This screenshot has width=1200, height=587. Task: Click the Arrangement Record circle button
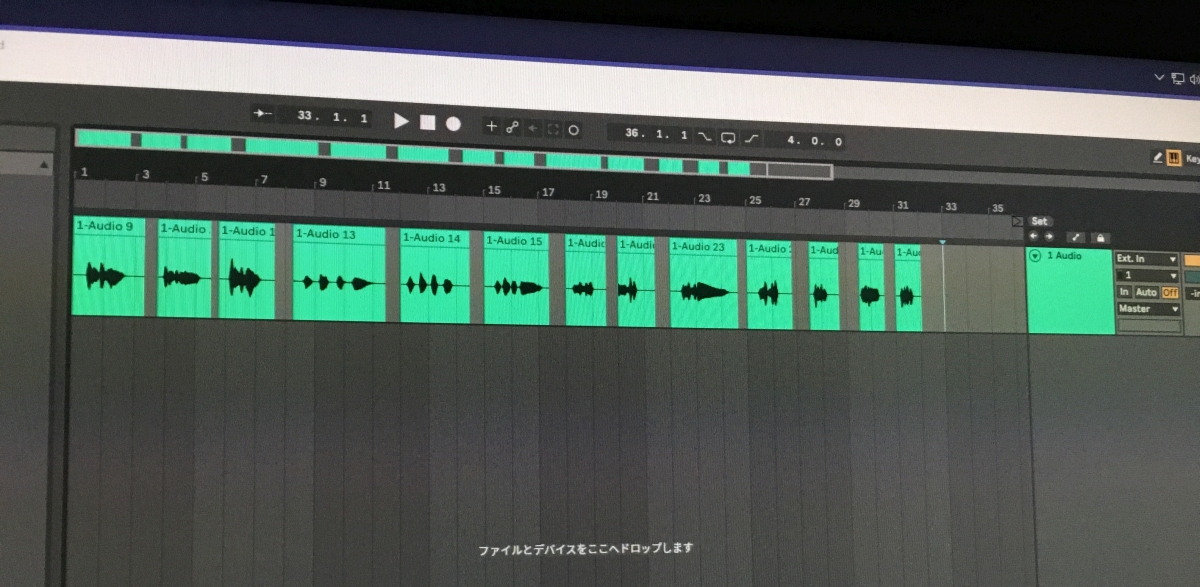click(453, 123)
